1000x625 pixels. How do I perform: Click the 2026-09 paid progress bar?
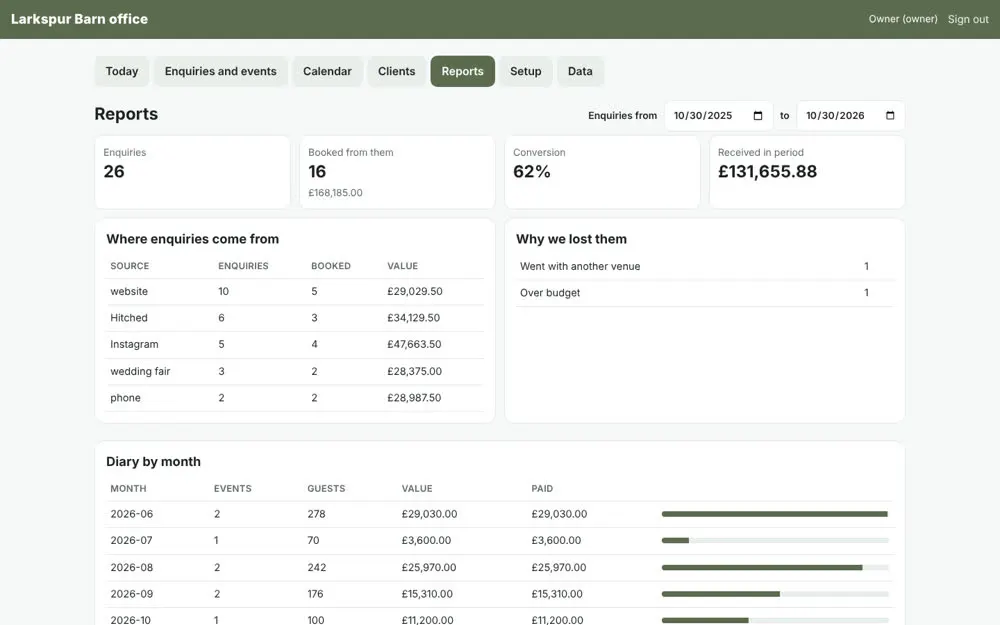775,594
